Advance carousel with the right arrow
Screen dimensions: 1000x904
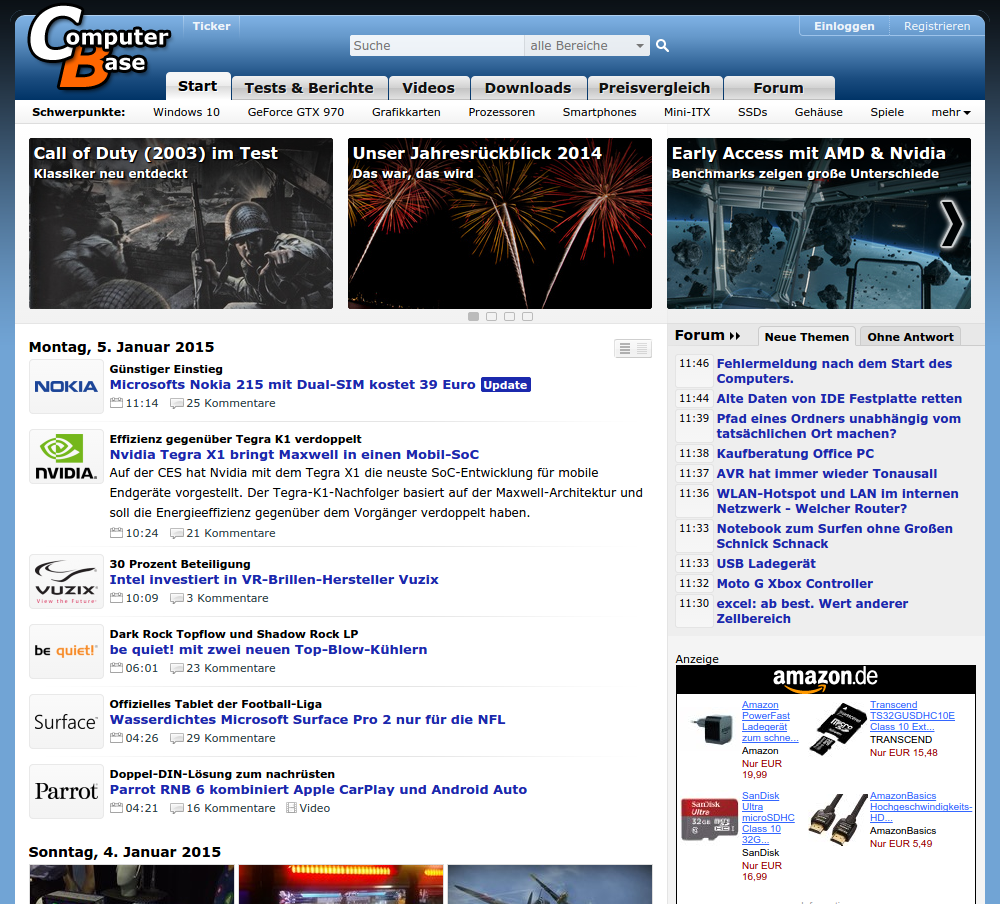click(951, 224)
